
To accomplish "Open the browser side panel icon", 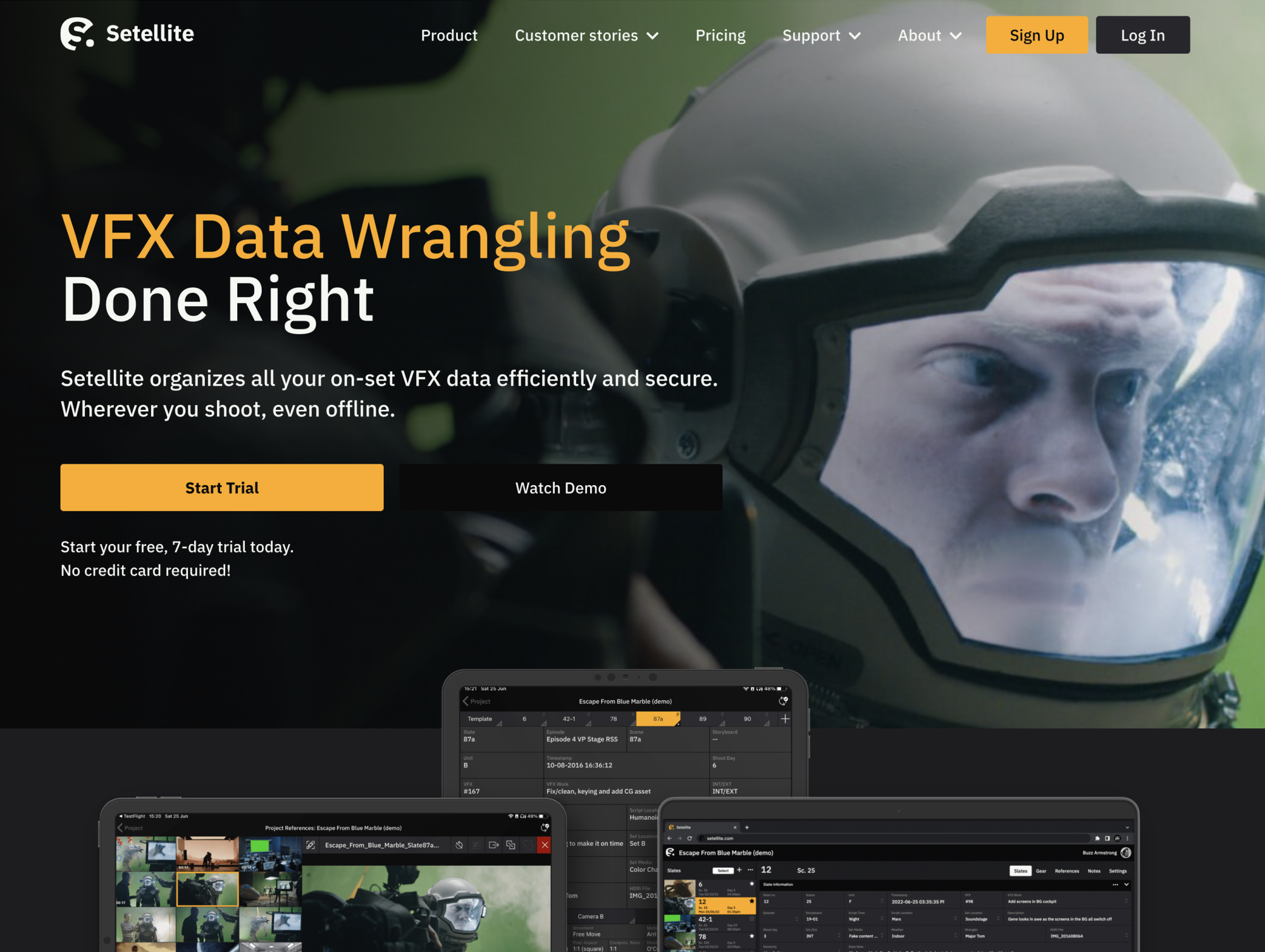I will 1108,838.
